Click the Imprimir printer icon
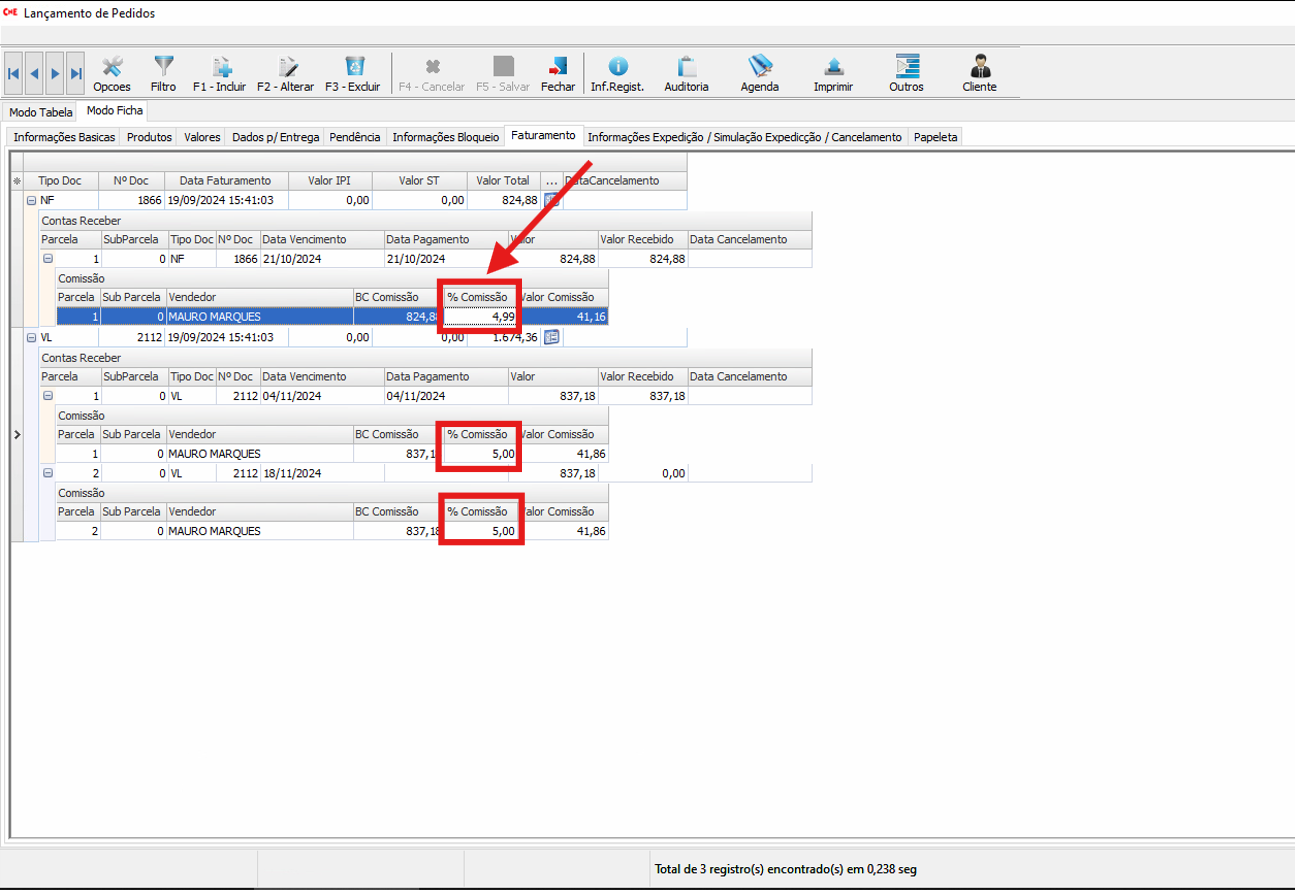 833,68
